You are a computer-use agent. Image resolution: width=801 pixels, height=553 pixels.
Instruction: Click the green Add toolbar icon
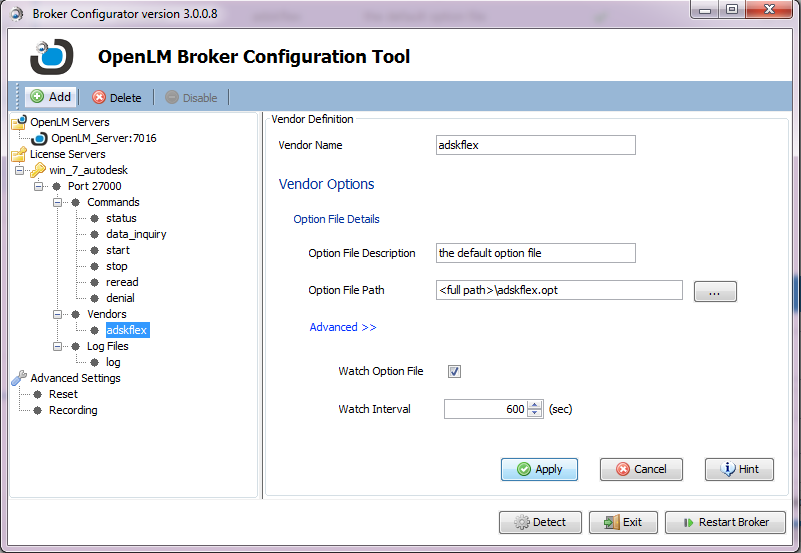(x=37, y=97)
